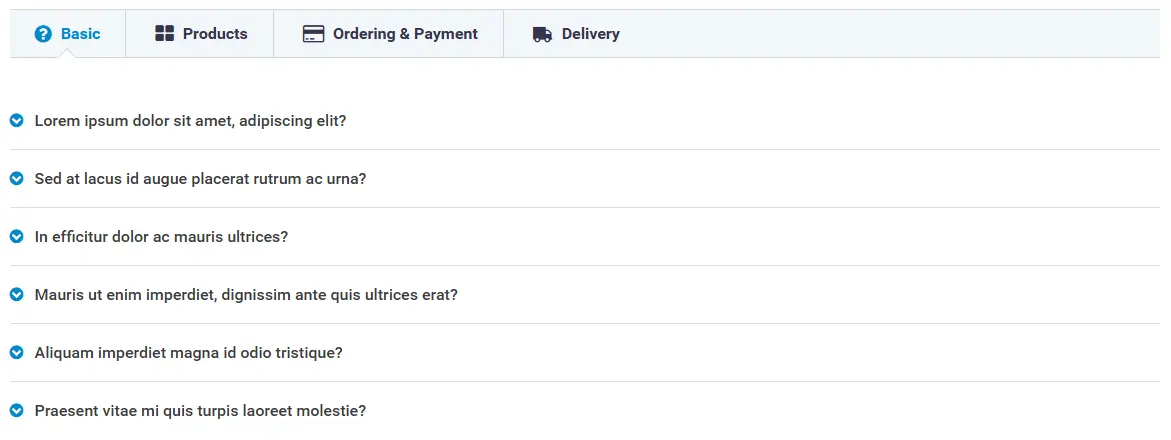Click question text 'In efficitur dolor ac mauris ultrices?'
This screenshot has height=440, width=1171.
pyautogui.click(x=161, y=237)
